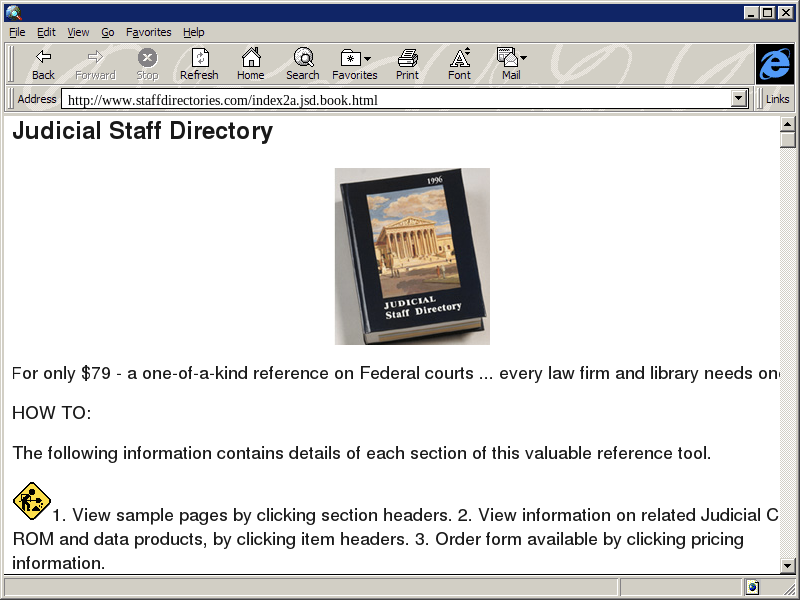Screen dimensions: 800x600
Task: Open the Search toolbar icon
Action: pos(302,58)
